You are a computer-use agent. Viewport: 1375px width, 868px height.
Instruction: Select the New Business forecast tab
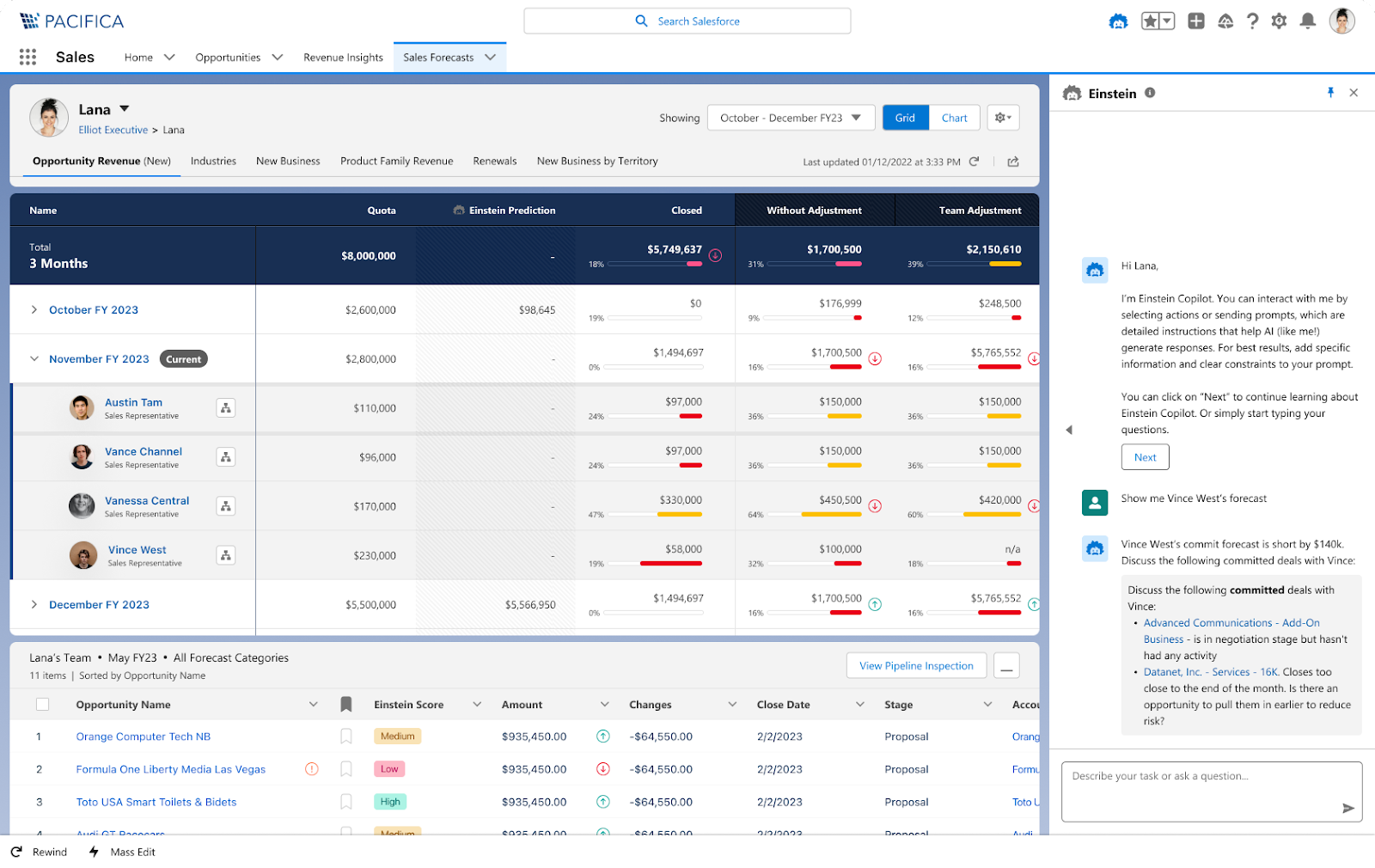[x=288, y=161]
